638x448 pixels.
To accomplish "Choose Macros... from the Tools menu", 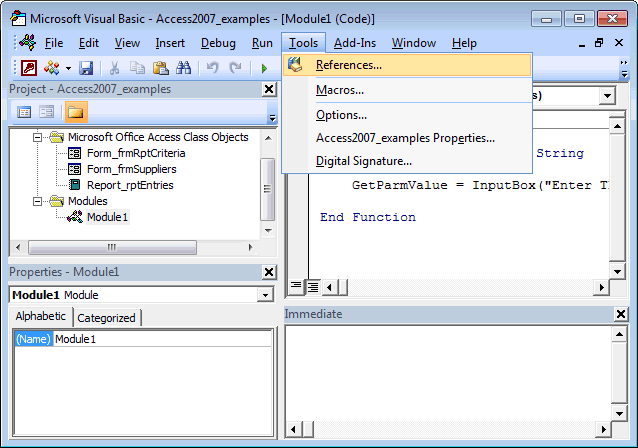I will click(x=407, y=90).
